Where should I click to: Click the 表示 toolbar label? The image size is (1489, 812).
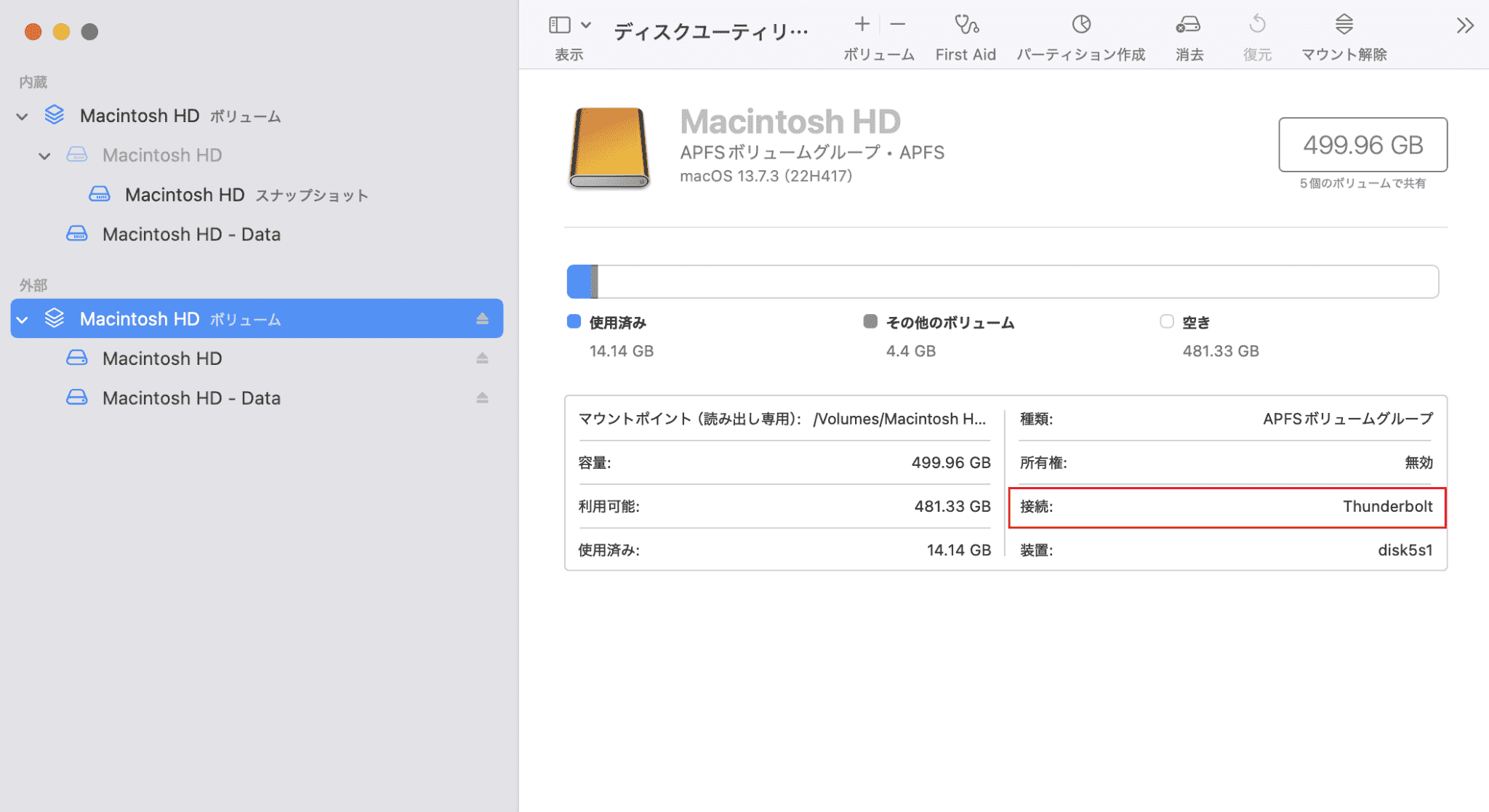[x=569, y=55]
